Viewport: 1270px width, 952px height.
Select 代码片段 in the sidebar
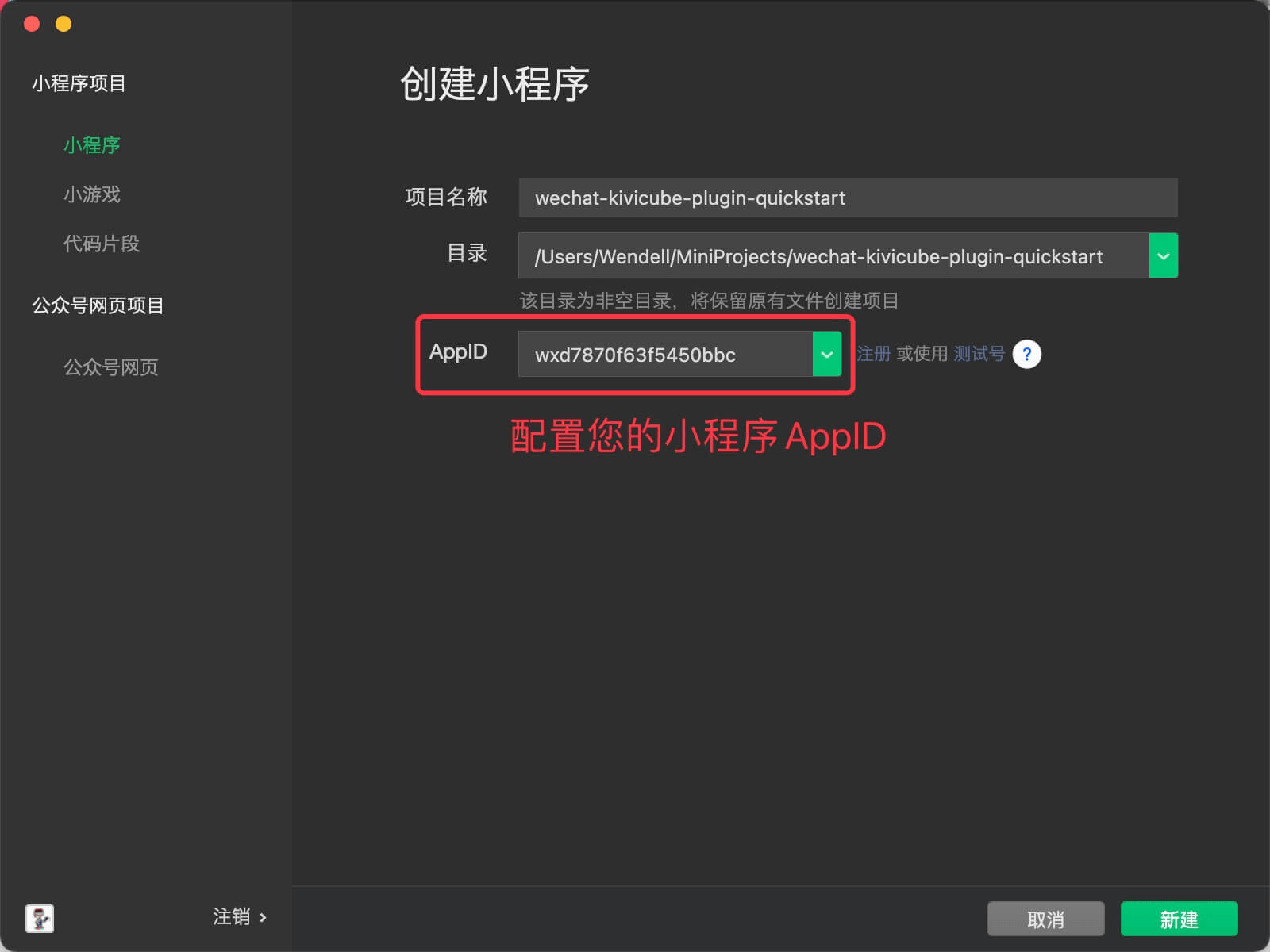102,244
